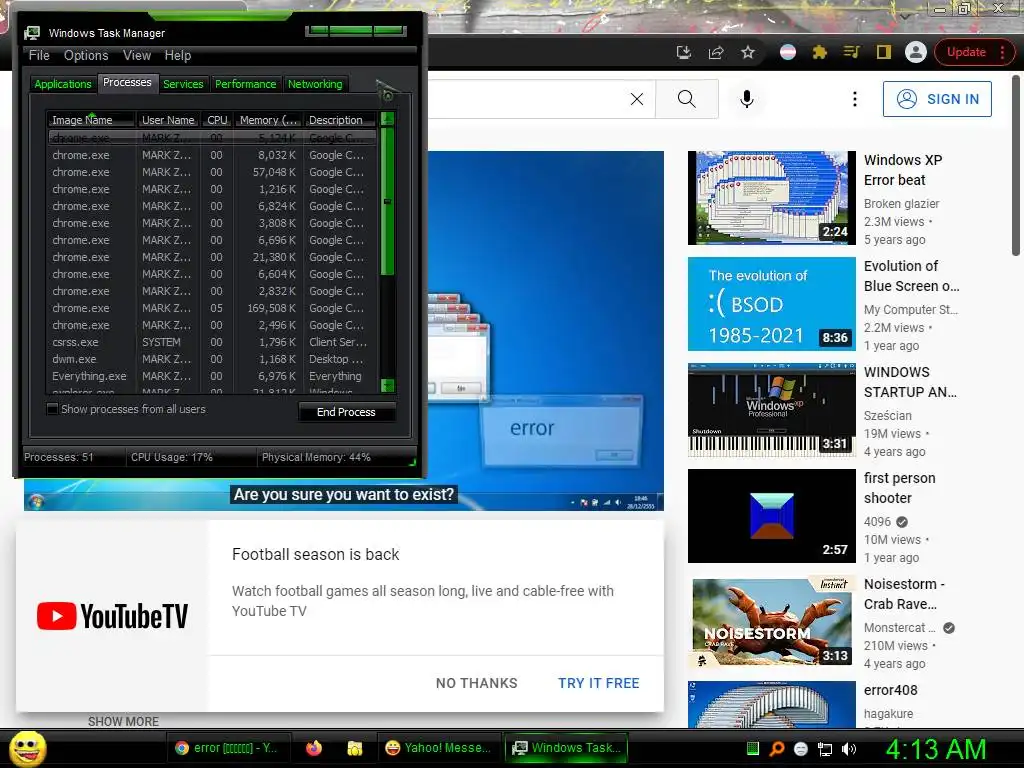1024x768 pixels.
Task: Clear the search box with the X
Action: [637, 99]
